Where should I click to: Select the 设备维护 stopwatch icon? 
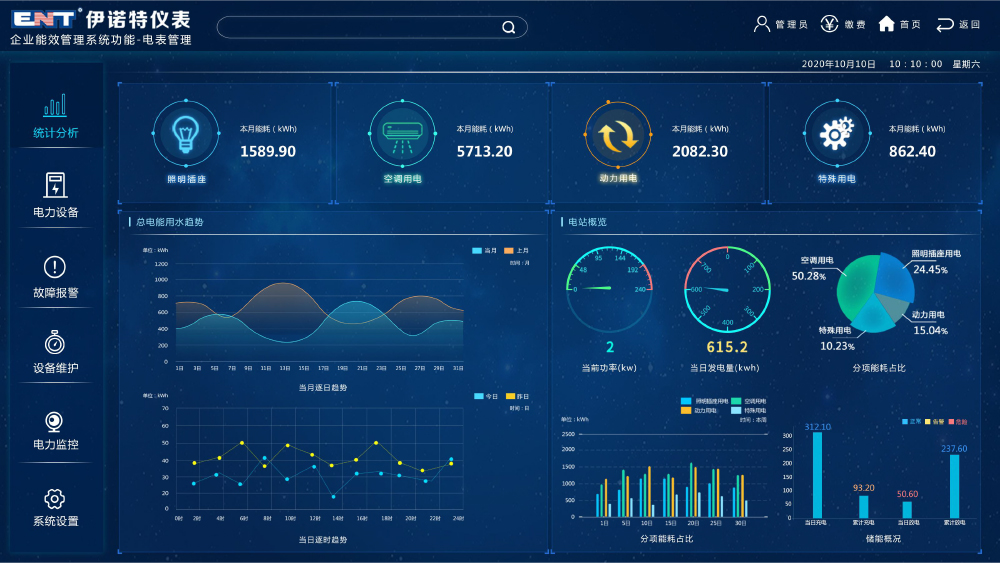coord(55,342)
